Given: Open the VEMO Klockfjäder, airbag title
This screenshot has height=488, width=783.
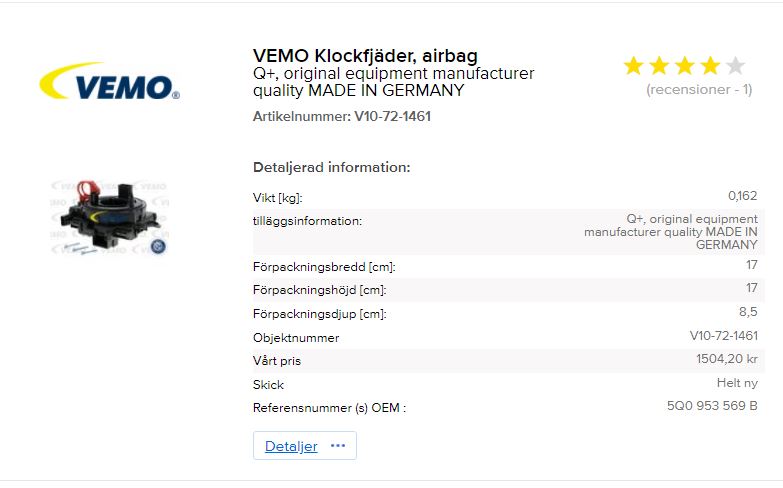Looking at the screenshot, I should (x=365, y=55).
